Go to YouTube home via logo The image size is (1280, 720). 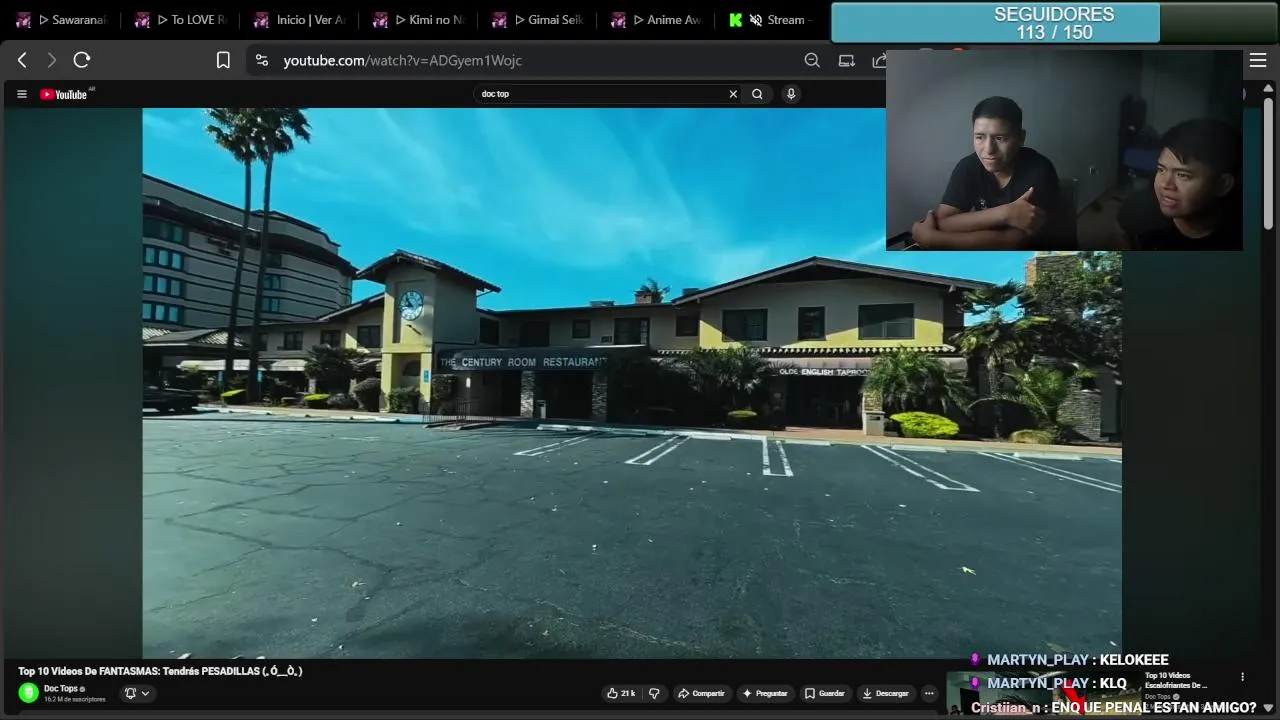66,94
